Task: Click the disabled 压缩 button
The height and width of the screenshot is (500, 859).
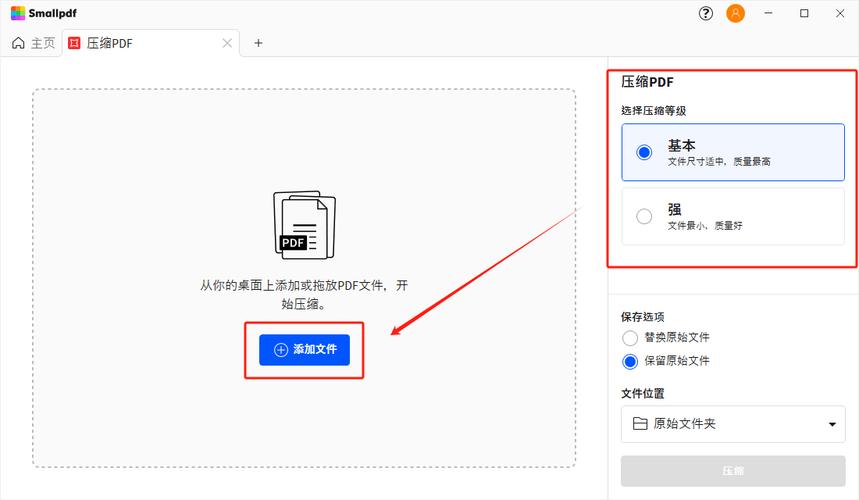Action: (x=733, y=471)
